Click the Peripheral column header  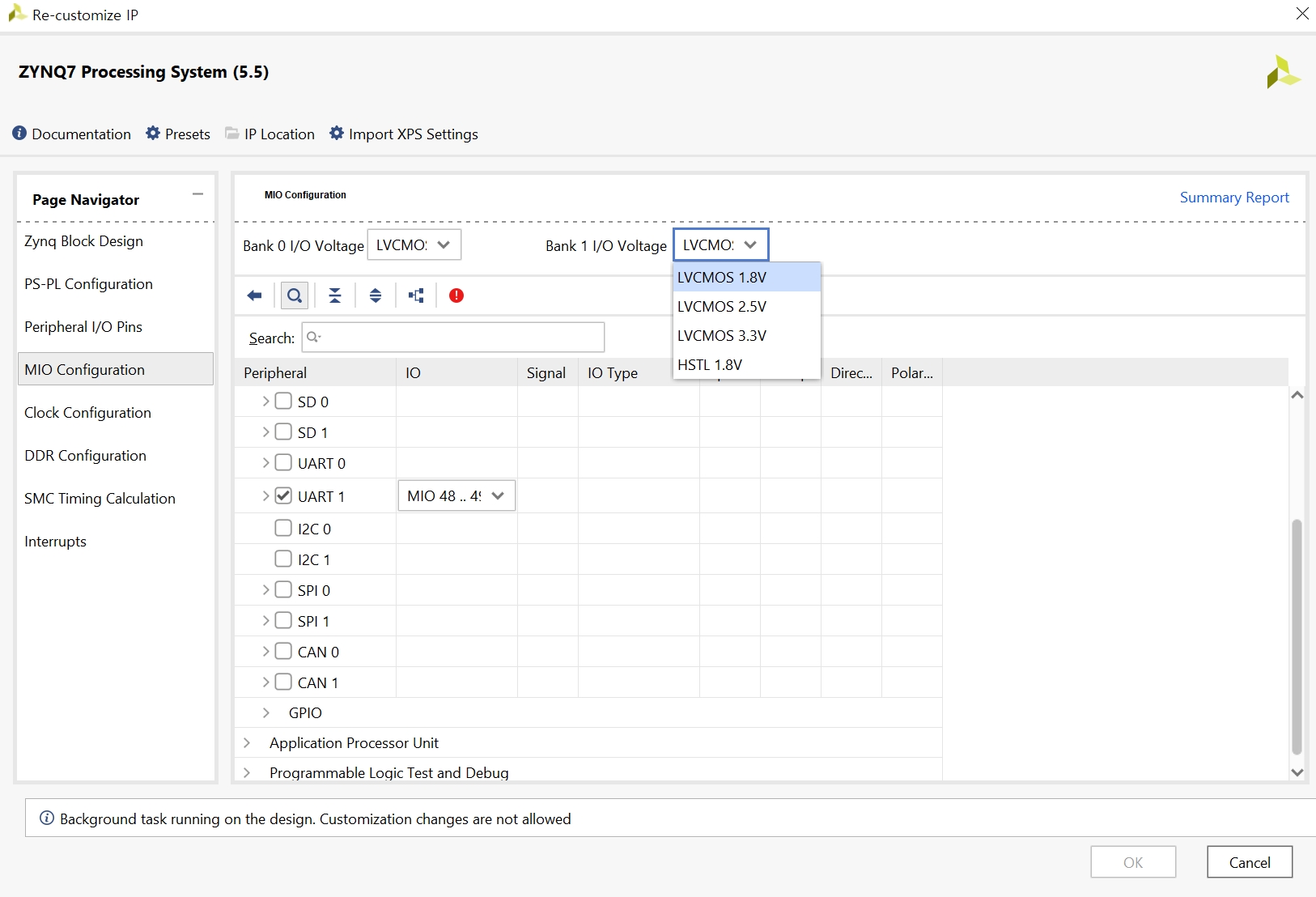coord(315,372)
